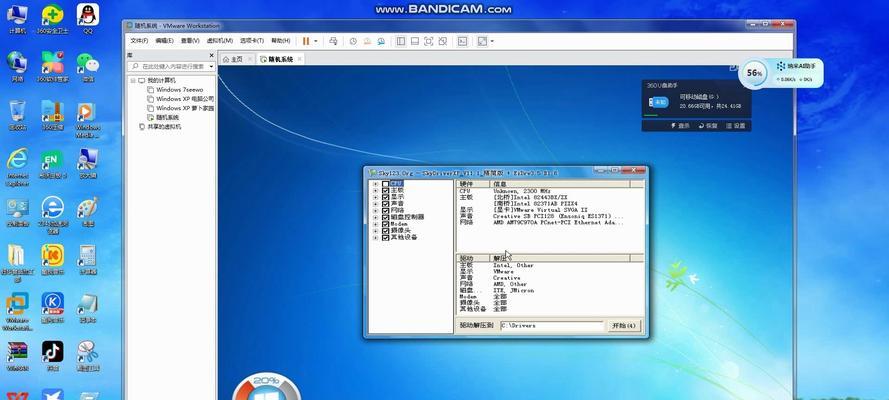Open the library search dropdown arrow
This screenshot has height=400, width=889.
click(x=211, y=66)
